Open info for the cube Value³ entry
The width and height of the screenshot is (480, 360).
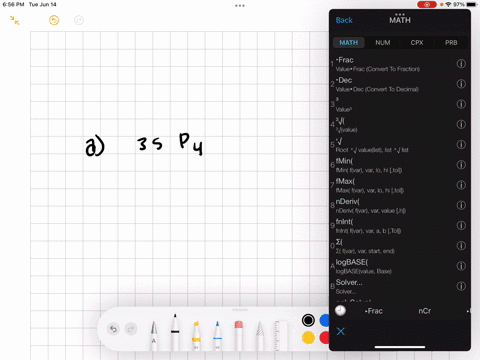click(x=461, y=104)
